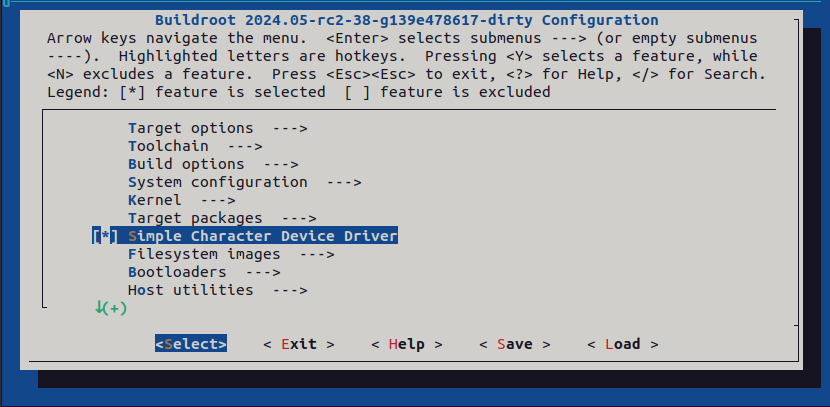Click the < Save > button
Screen dimensions: 830x407
[x=515, y=344]
